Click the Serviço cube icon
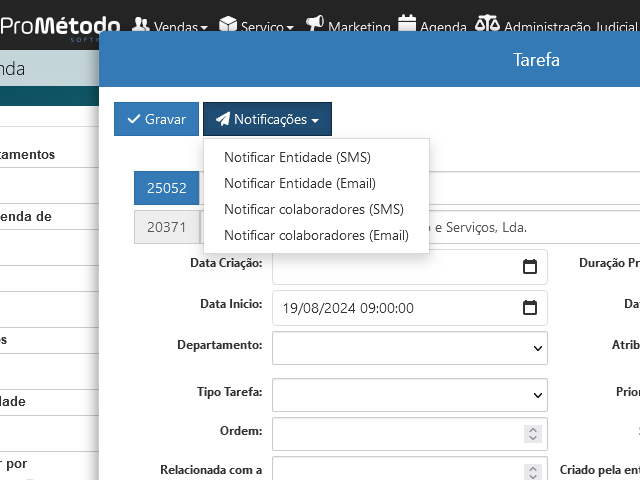Screen dimensions: 640x480 pos(228,24)
